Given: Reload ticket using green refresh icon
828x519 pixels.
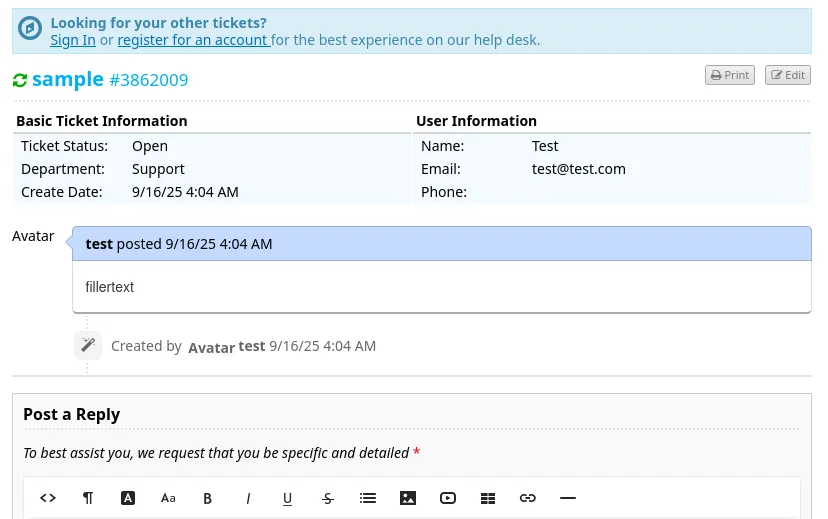Looking at the screenshot, I should click(x=20, y=80).
